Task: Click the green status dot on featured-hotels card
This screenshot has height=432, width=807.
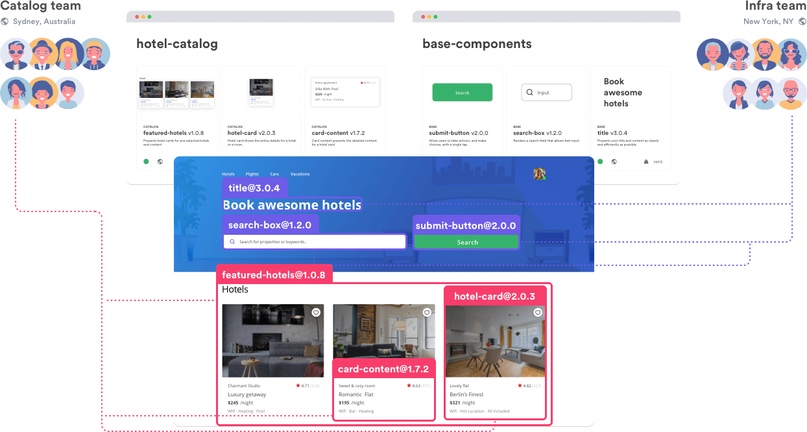Action: coord(146,162)
